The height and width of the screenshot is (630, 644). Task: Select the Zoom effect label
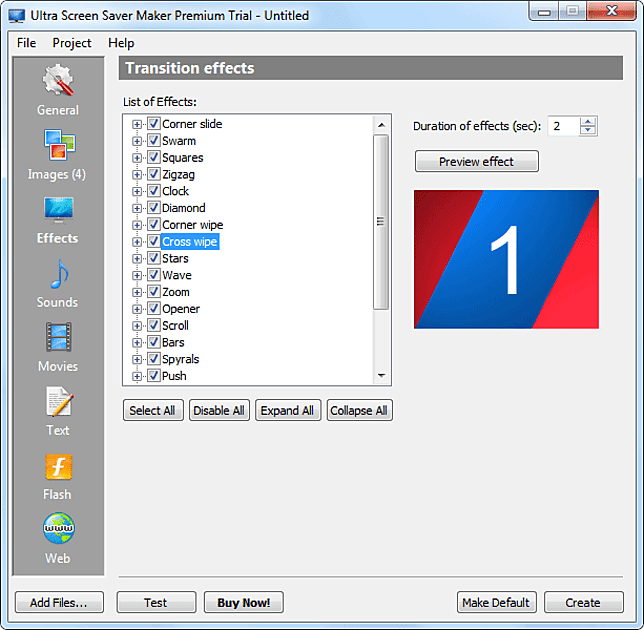point(176,292)
